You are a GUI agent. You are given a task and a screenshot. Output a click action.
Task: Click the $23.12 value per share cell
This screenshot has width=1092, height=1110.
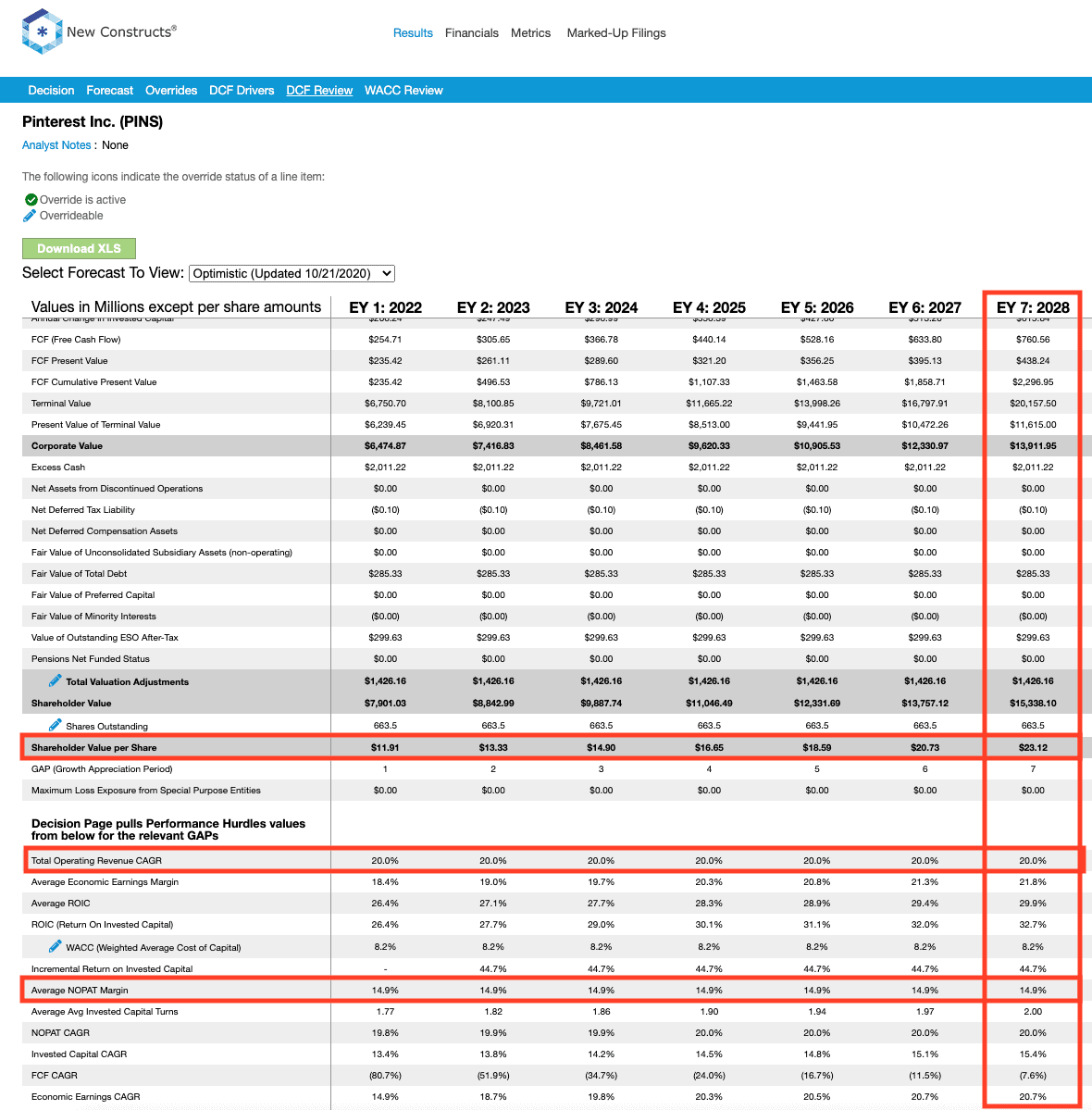click(x=1034, y=747)
